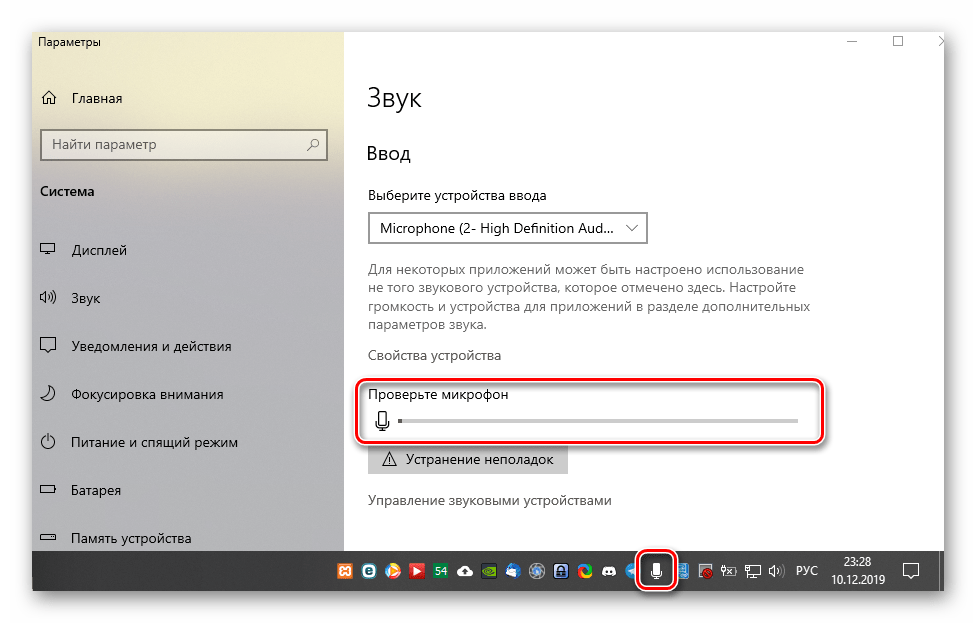Open Управление звуковыми устройствами link
Image resolution: width=976 pixels, height=623 pixels.
[489, 500]
